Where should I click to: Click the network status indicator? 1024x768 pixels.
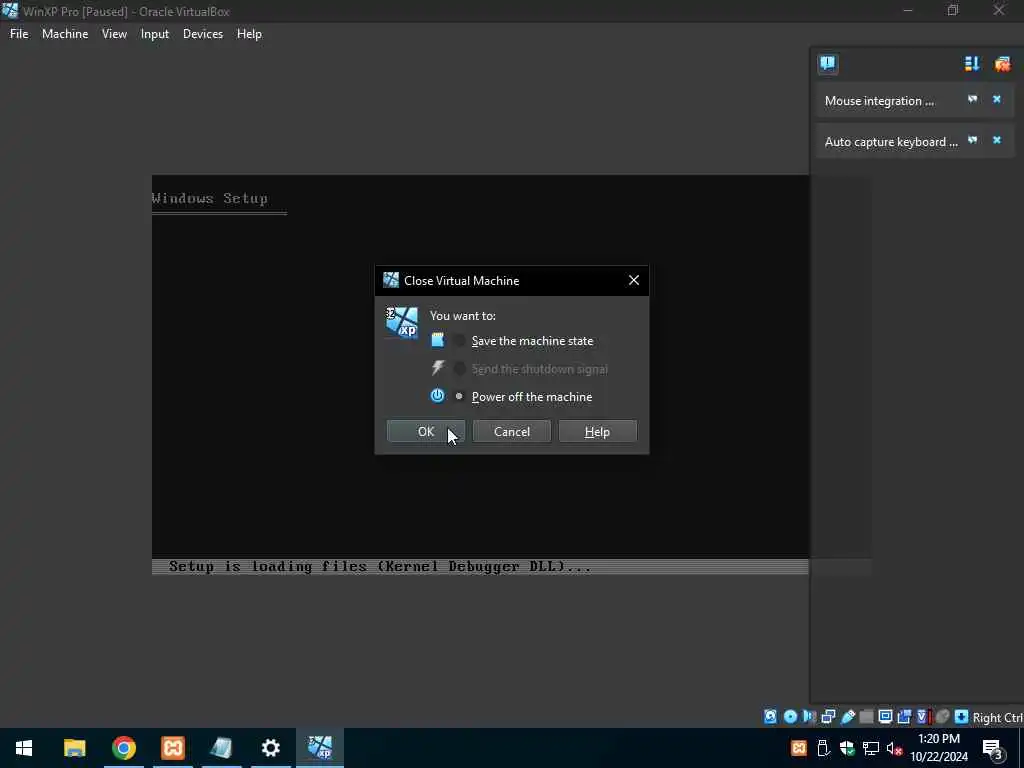(828, 716)
